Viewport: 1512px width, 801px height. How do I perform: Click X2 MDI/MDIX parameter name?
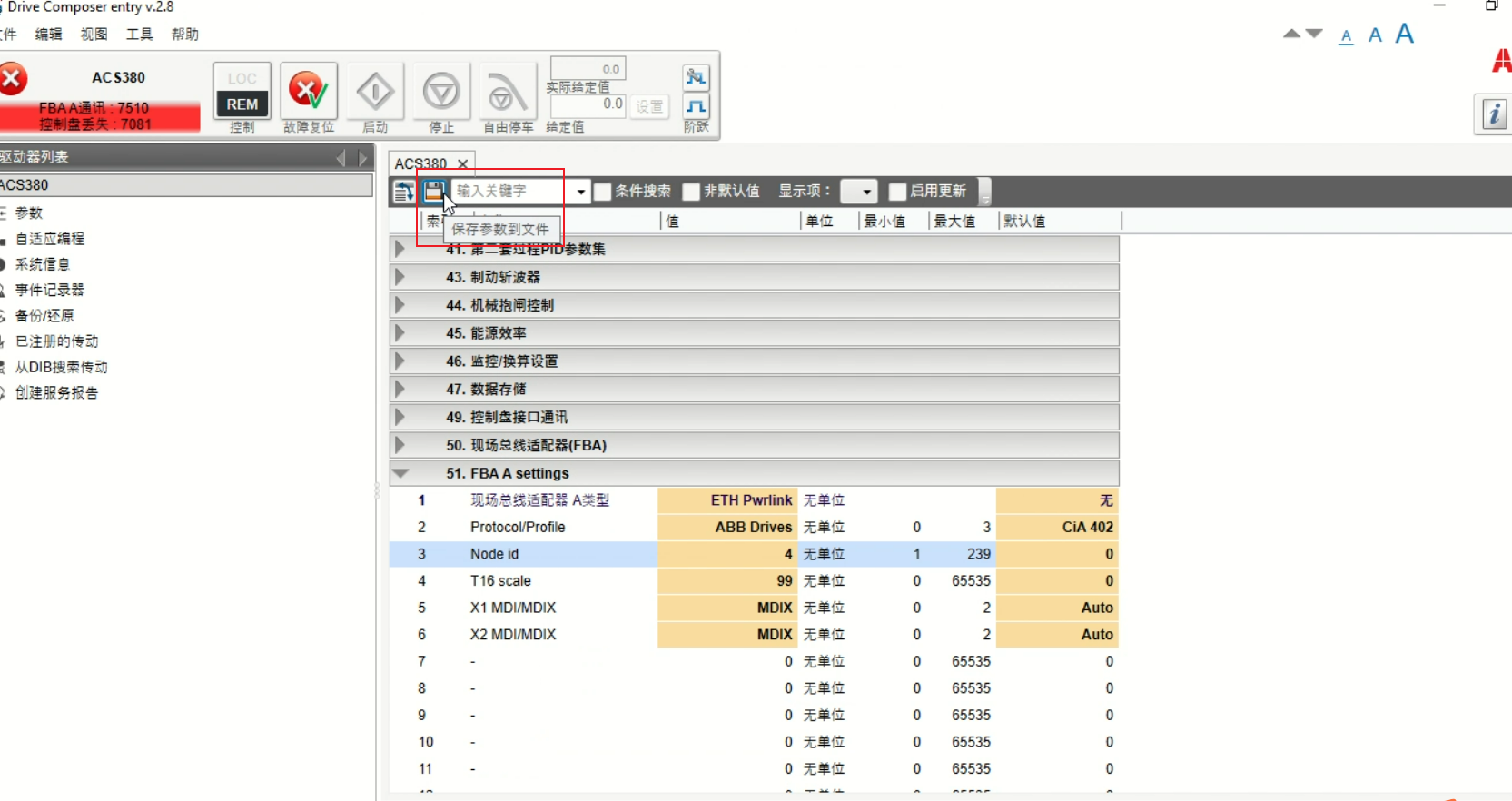pyautogui.click(x=513, y=635)
